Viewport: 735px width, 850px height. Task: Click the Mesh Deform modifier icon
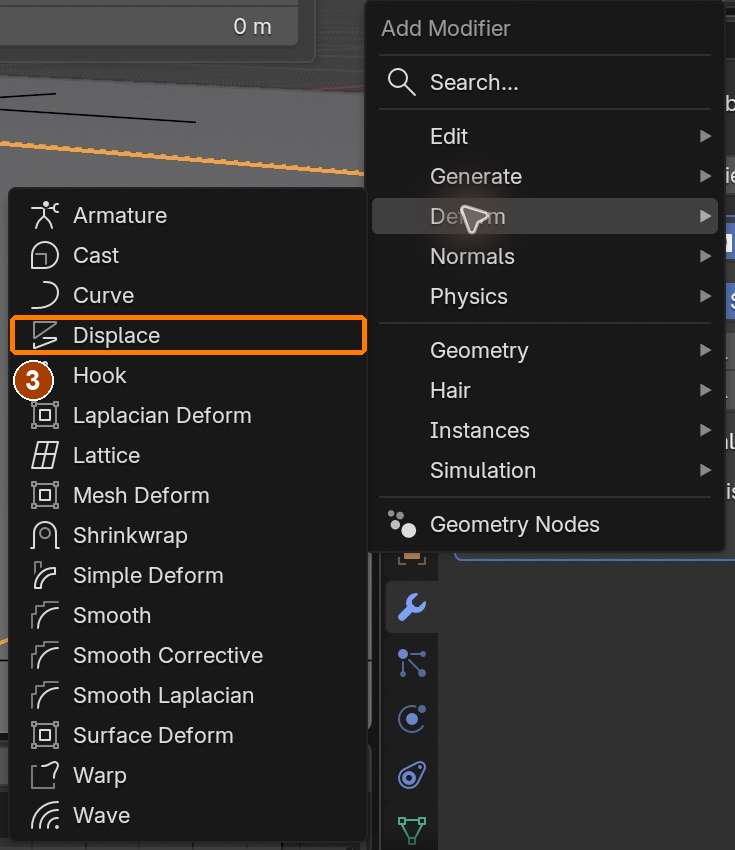click(x=44, y=495)
